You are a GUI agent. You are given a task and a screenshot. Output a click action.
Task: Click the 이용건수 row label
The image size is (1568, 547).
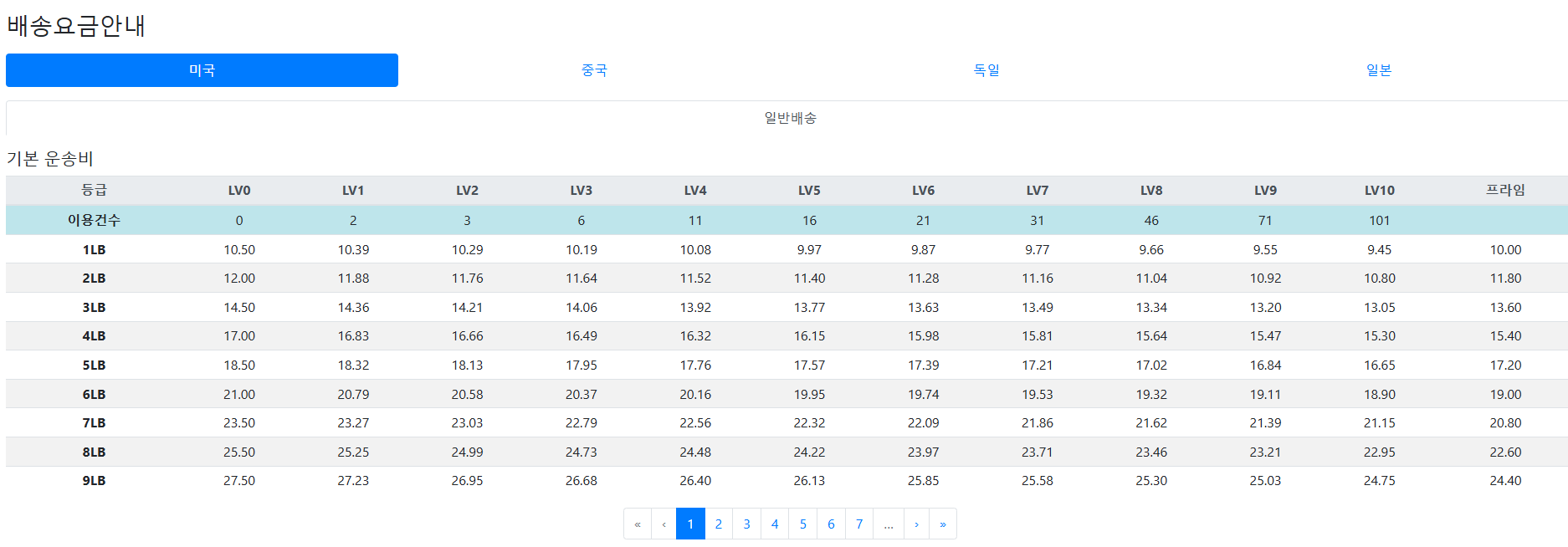[94, 220]
